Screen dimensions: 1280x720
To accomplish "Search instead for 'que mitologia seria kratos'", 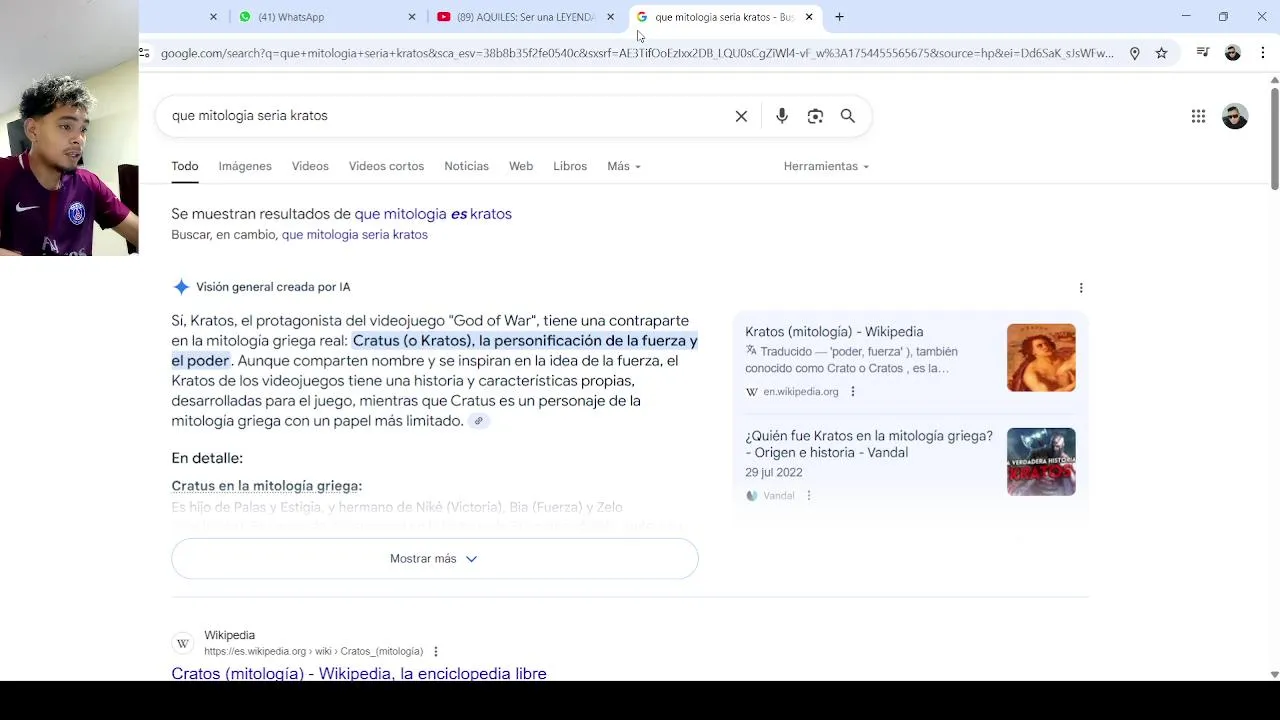I will click(x=355, y=235).
